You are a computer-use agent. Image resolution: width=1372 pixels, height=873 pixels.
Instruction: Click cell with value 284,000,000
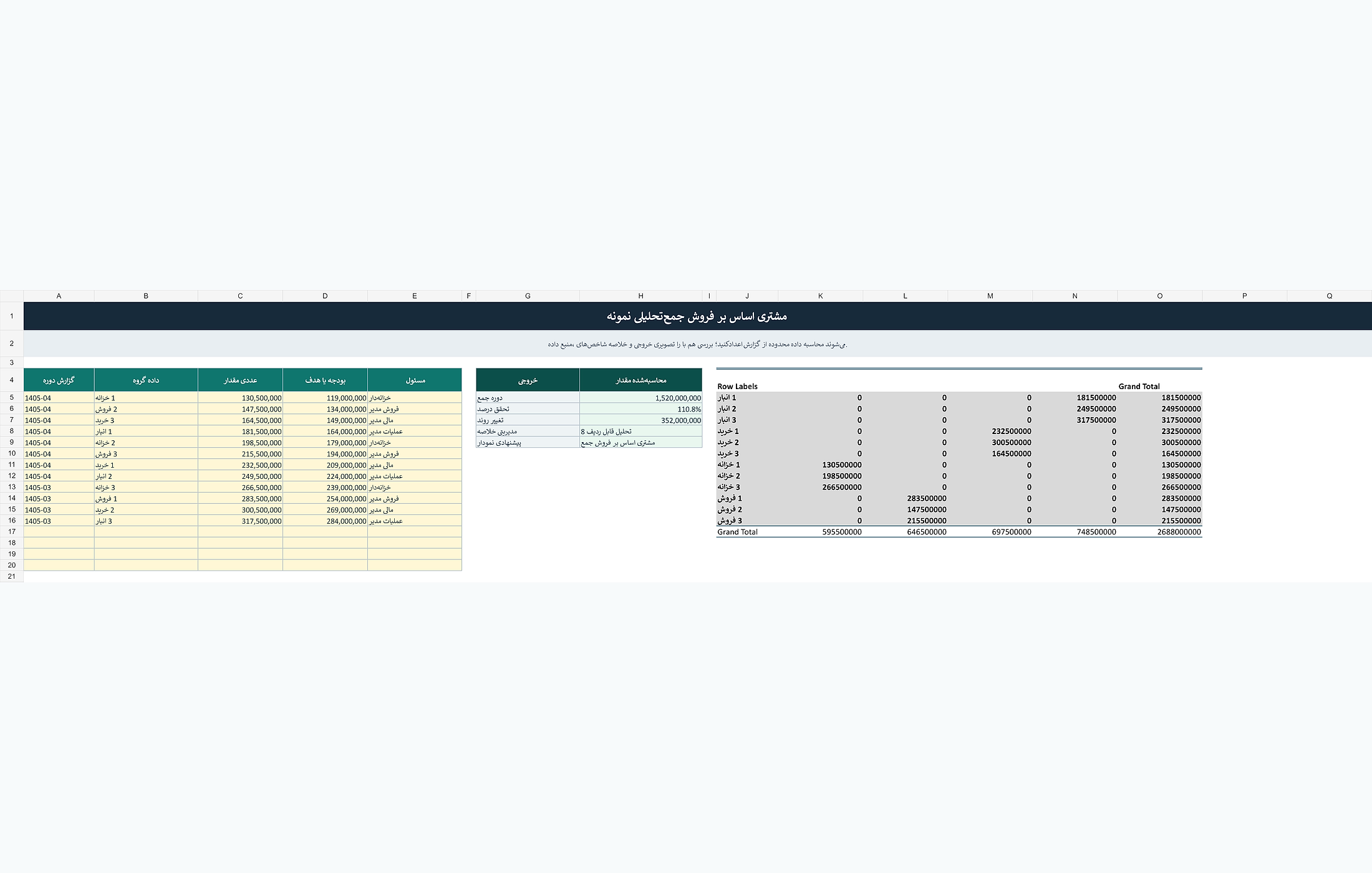click(325, 521)
